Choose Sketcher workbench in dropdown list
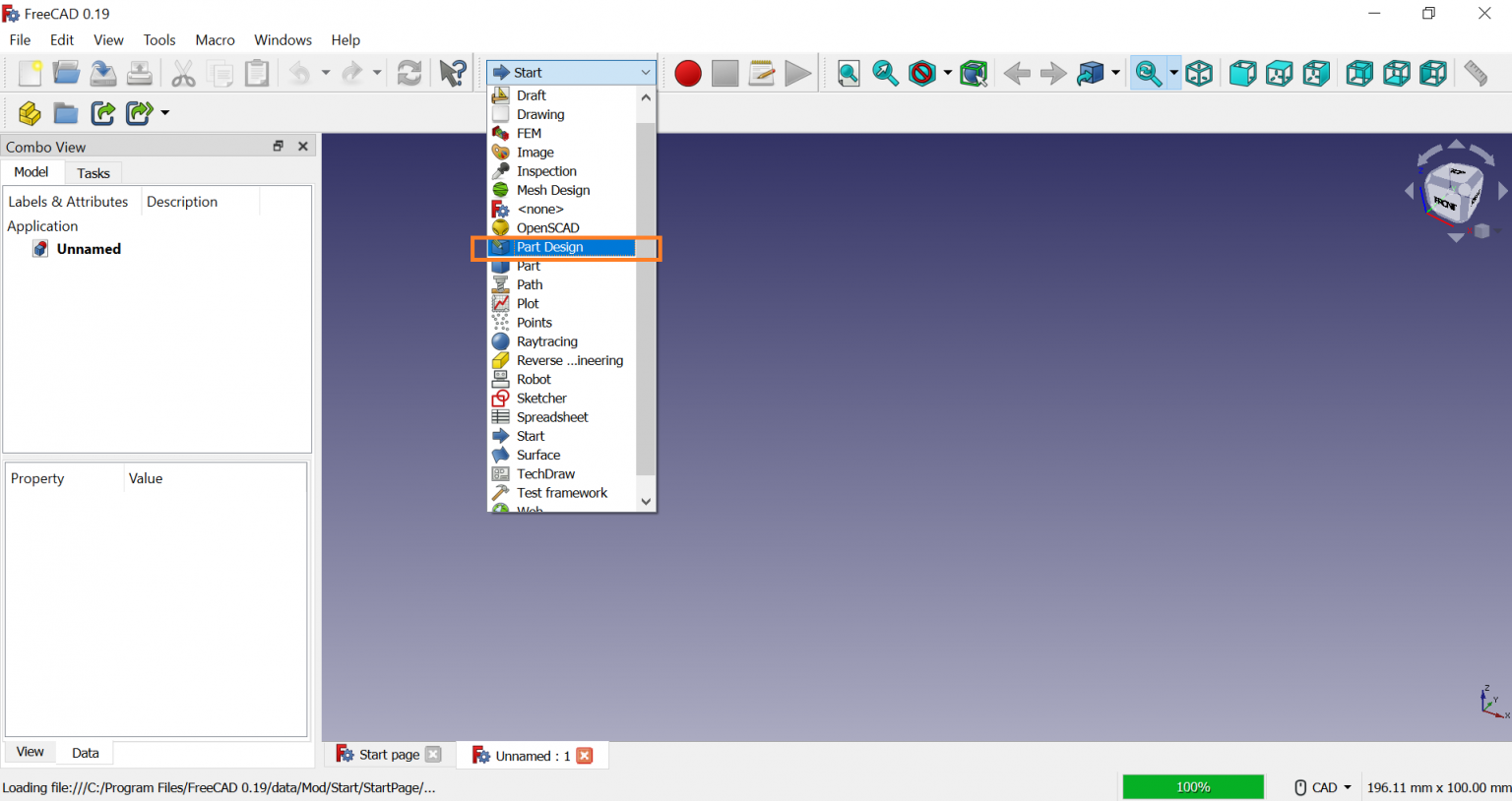The width and height of the screenshot is (1512, 801). (x=541, y=399)
